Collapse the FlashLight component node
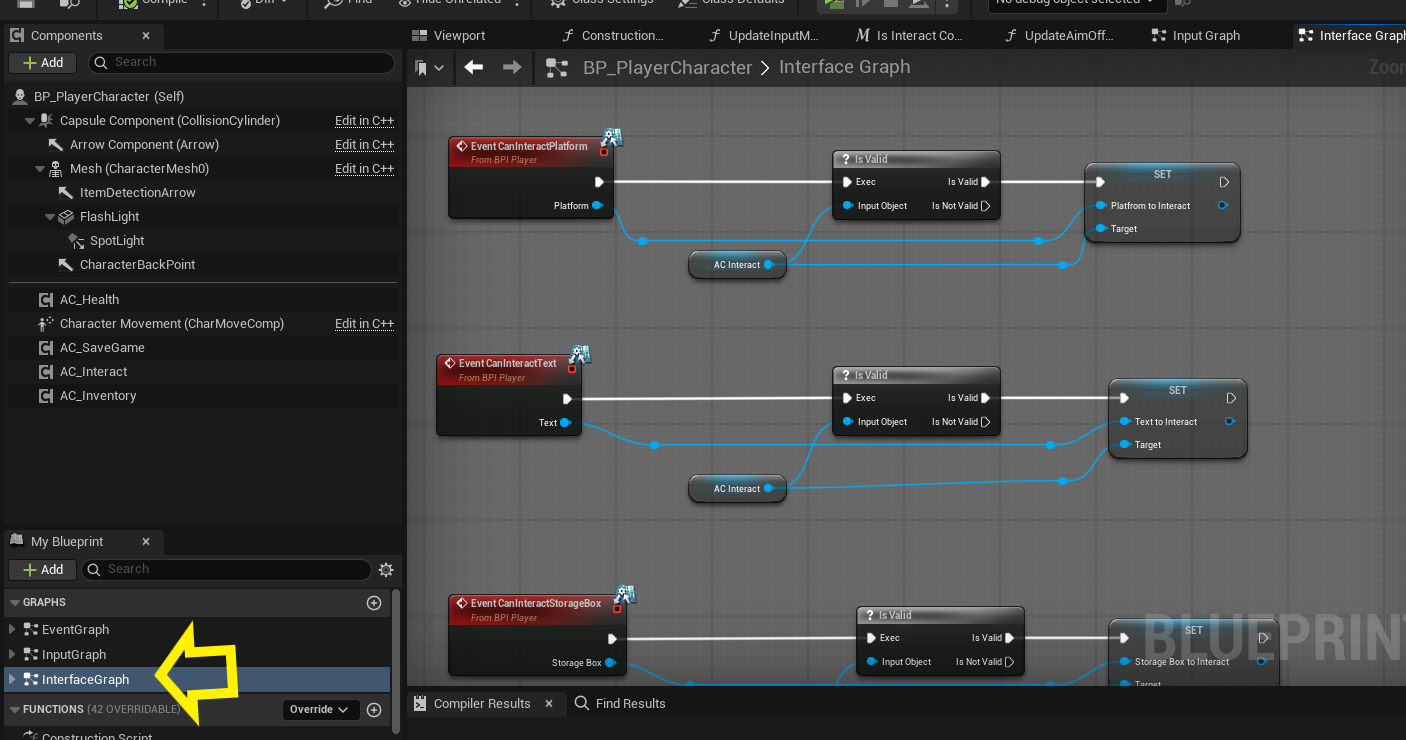Image resolution: width=1406 pixels, height=740 pixels. [x=50, y=217]
